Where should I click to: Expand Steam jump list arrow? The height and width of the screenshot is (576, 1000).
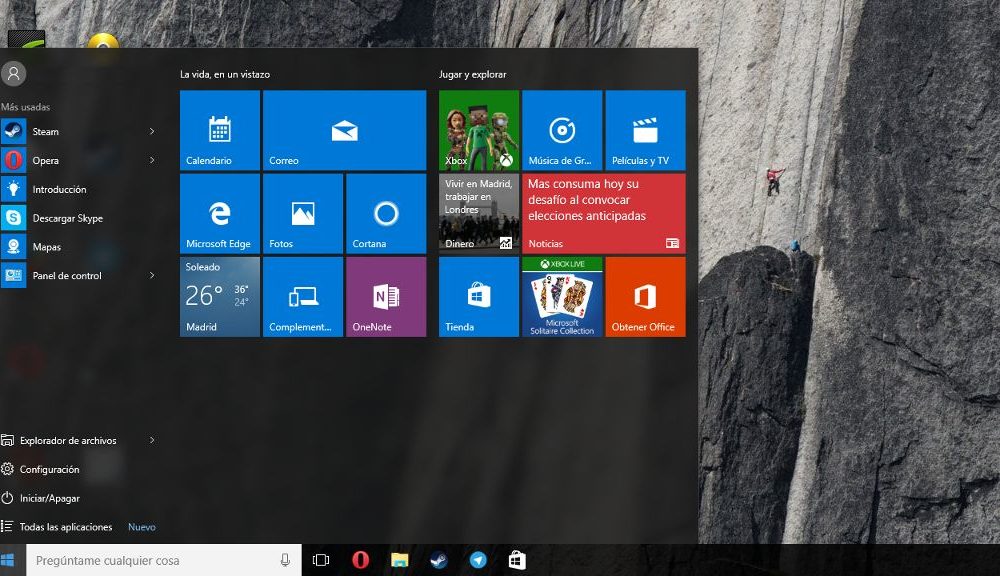coord(152,131)
